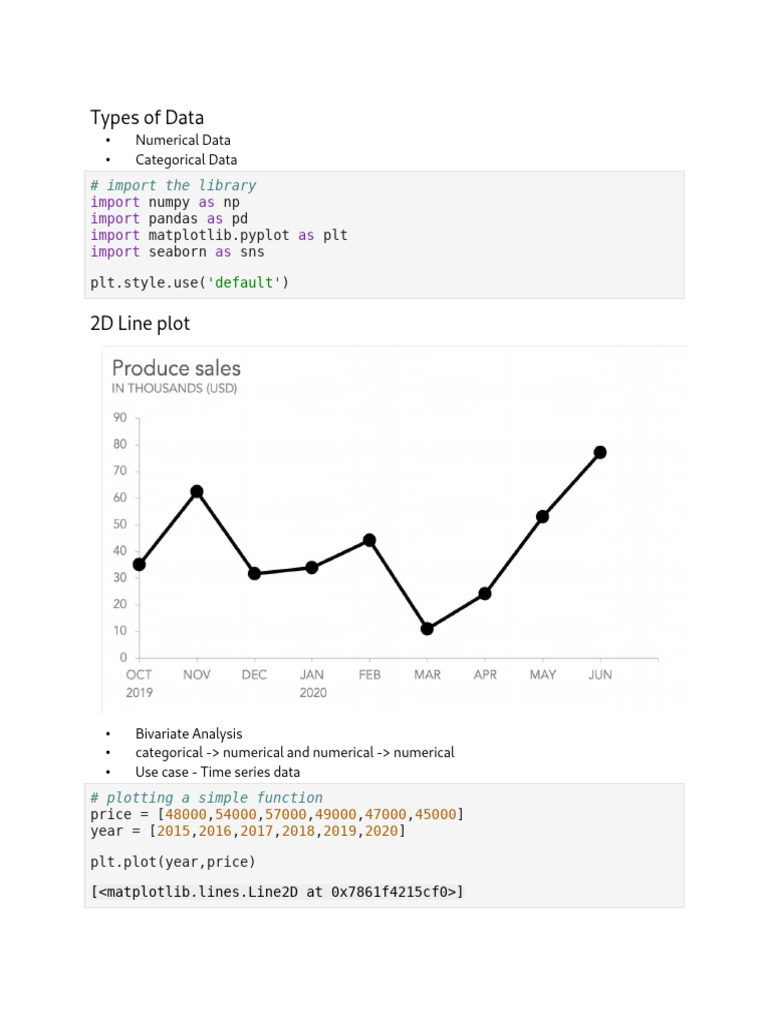The height and width of the screenshot is (1024, 768).
Task: Click the plt.plot(year,price) code line
Action: coord(172,861)
